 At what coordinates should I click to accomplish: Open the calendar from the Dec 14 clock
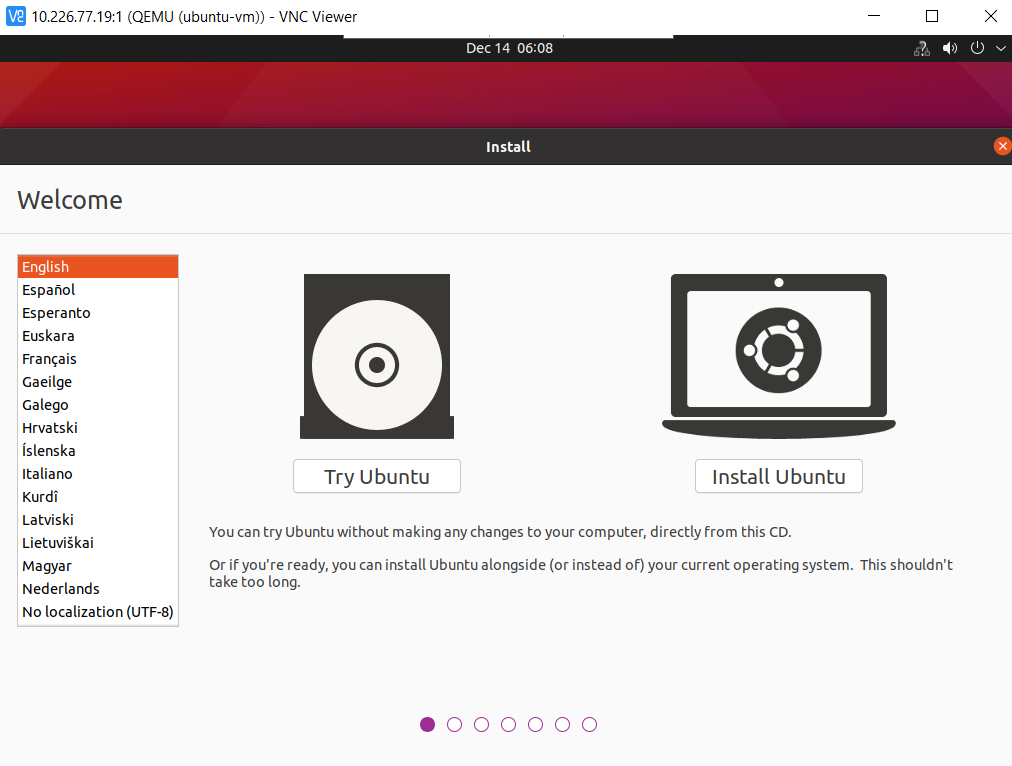click(508, 47)
